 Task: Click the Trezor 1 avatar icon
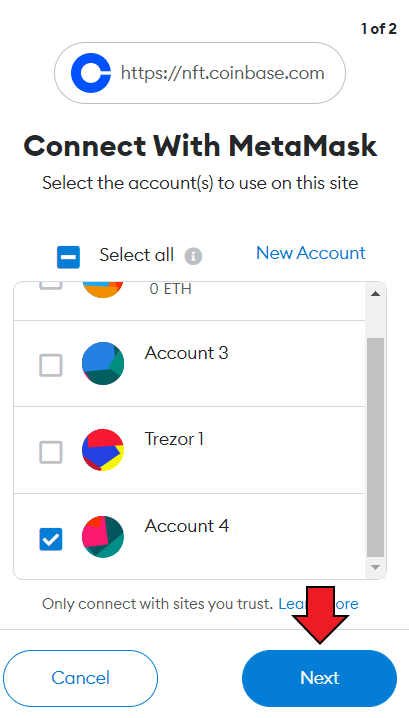[x=103, y=450]
